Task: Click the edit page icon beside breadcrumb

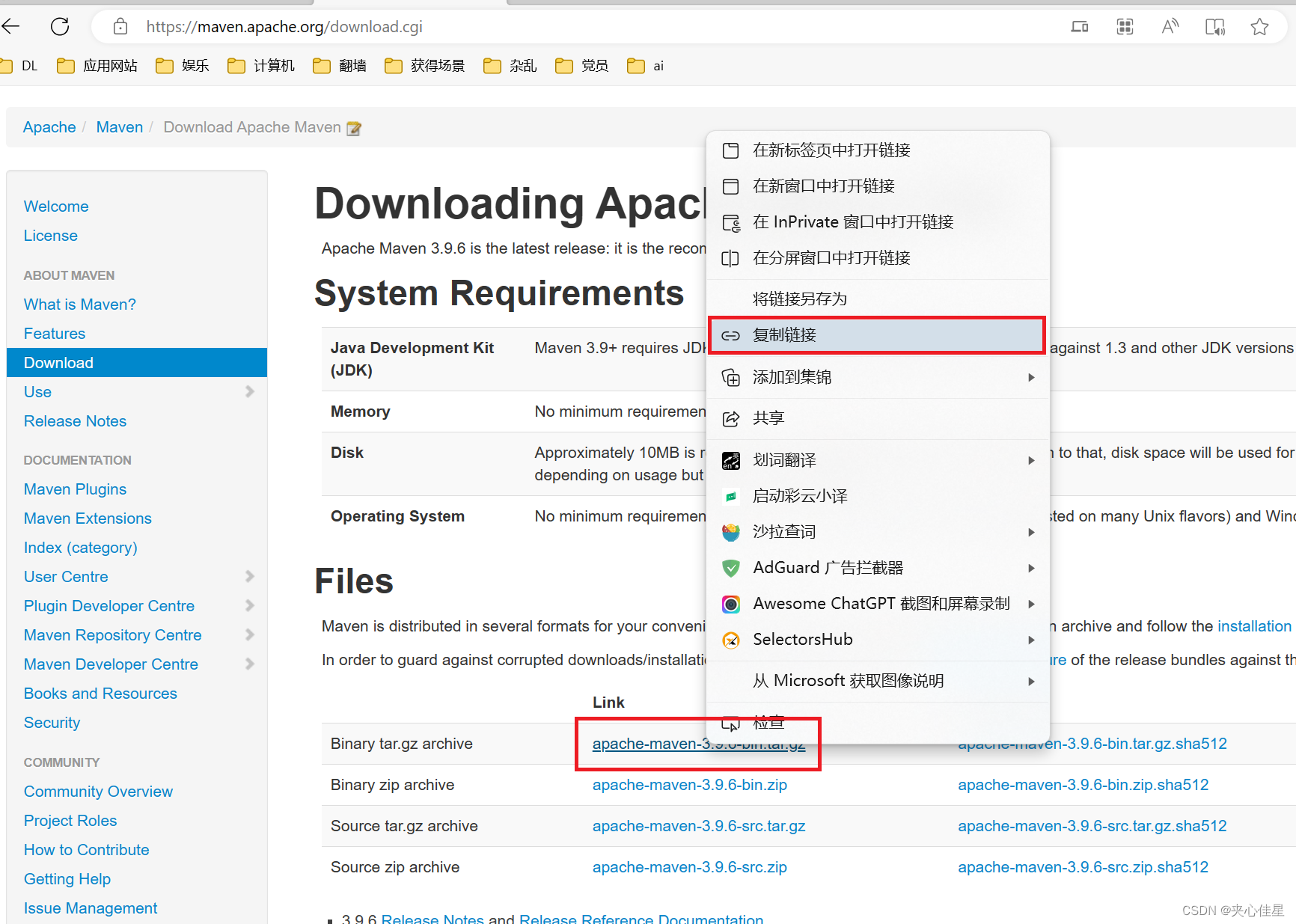Action: click(x=354, y=128)
